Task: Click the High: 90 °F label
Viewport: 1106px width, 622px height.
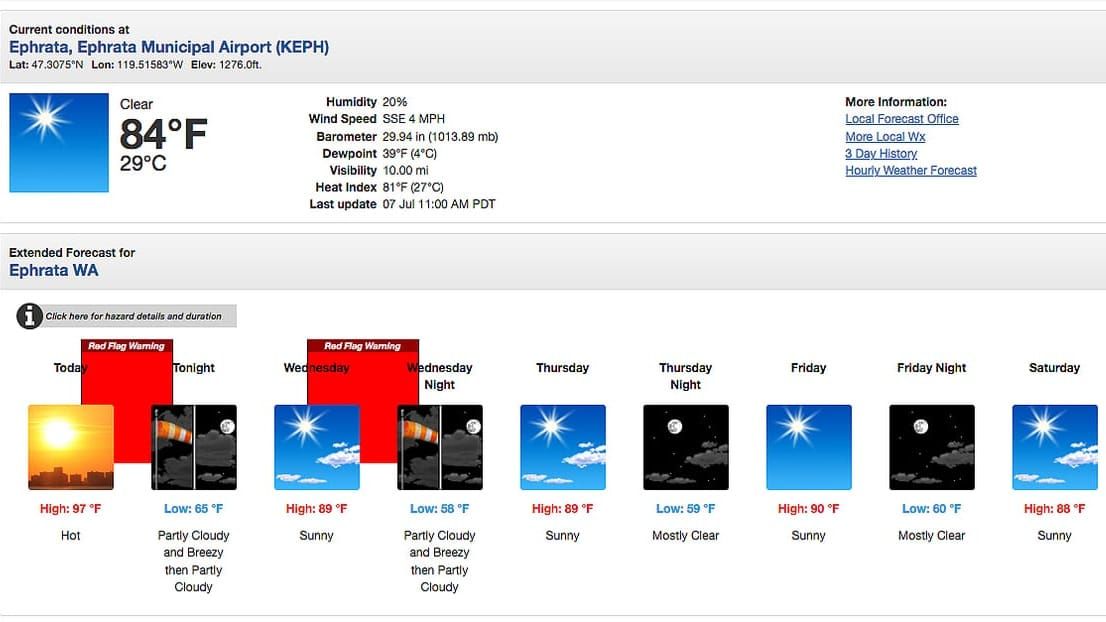Action: coord(808,508)
